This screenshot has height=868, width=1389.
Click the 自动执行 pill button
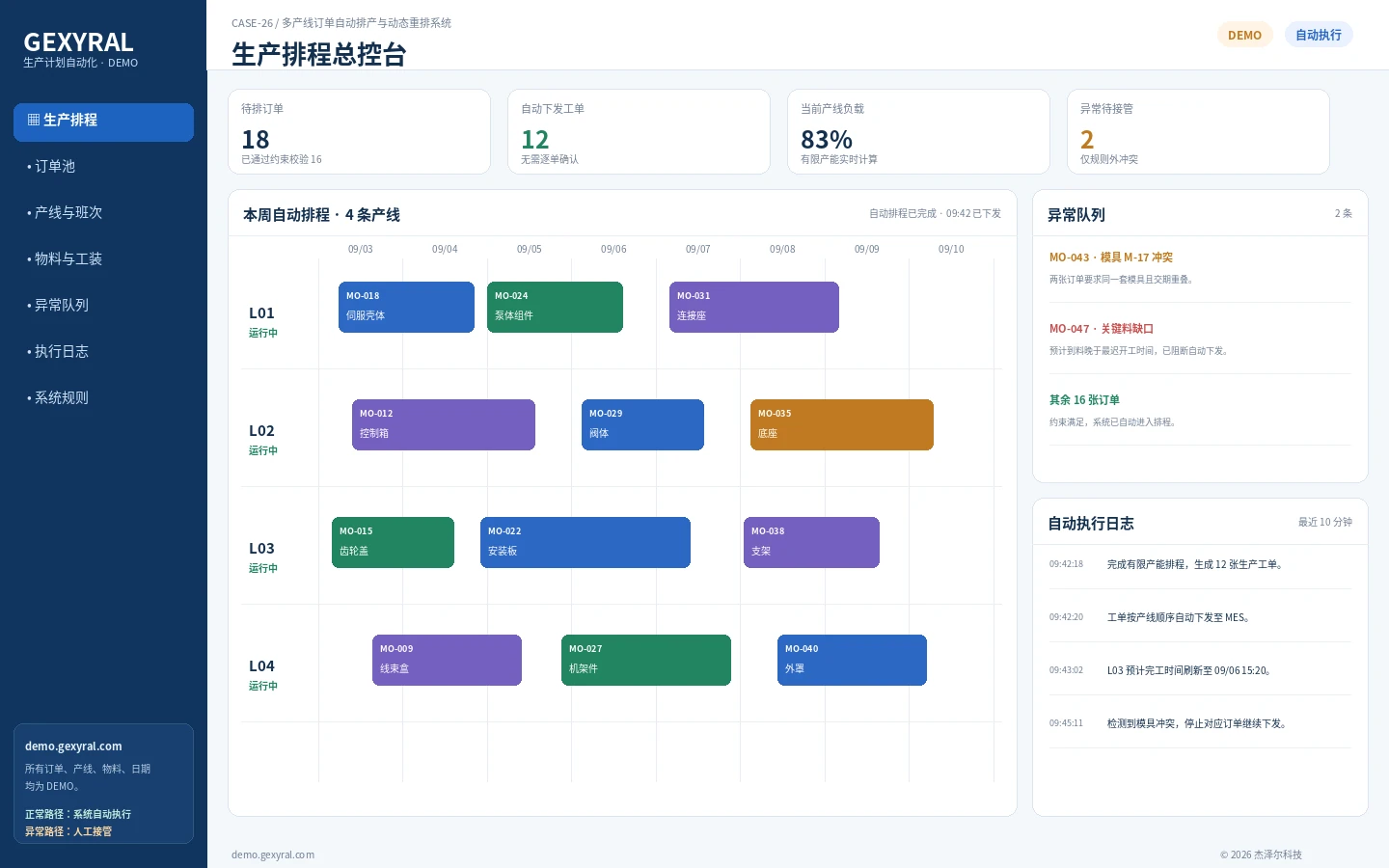pyautogui.click(x=1319, y=35)
